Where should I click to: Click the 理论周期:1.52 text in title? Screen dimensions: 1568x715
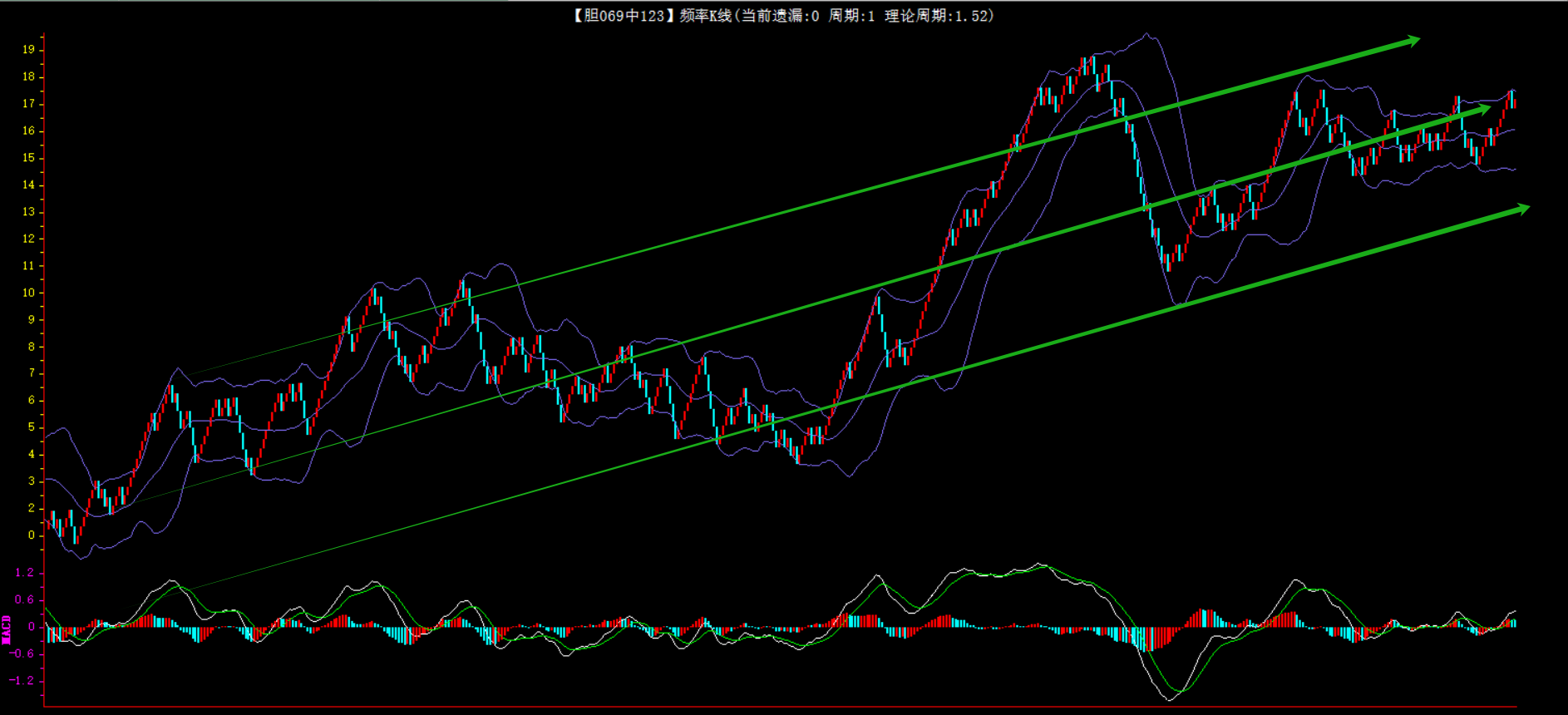pos(938,16)
